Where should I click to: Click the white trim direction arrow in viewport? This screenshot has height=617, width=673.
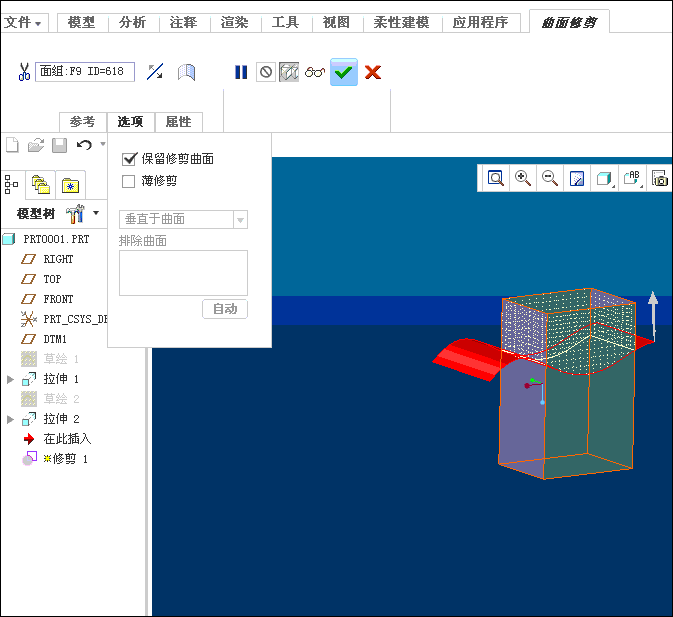coord(653,317)
